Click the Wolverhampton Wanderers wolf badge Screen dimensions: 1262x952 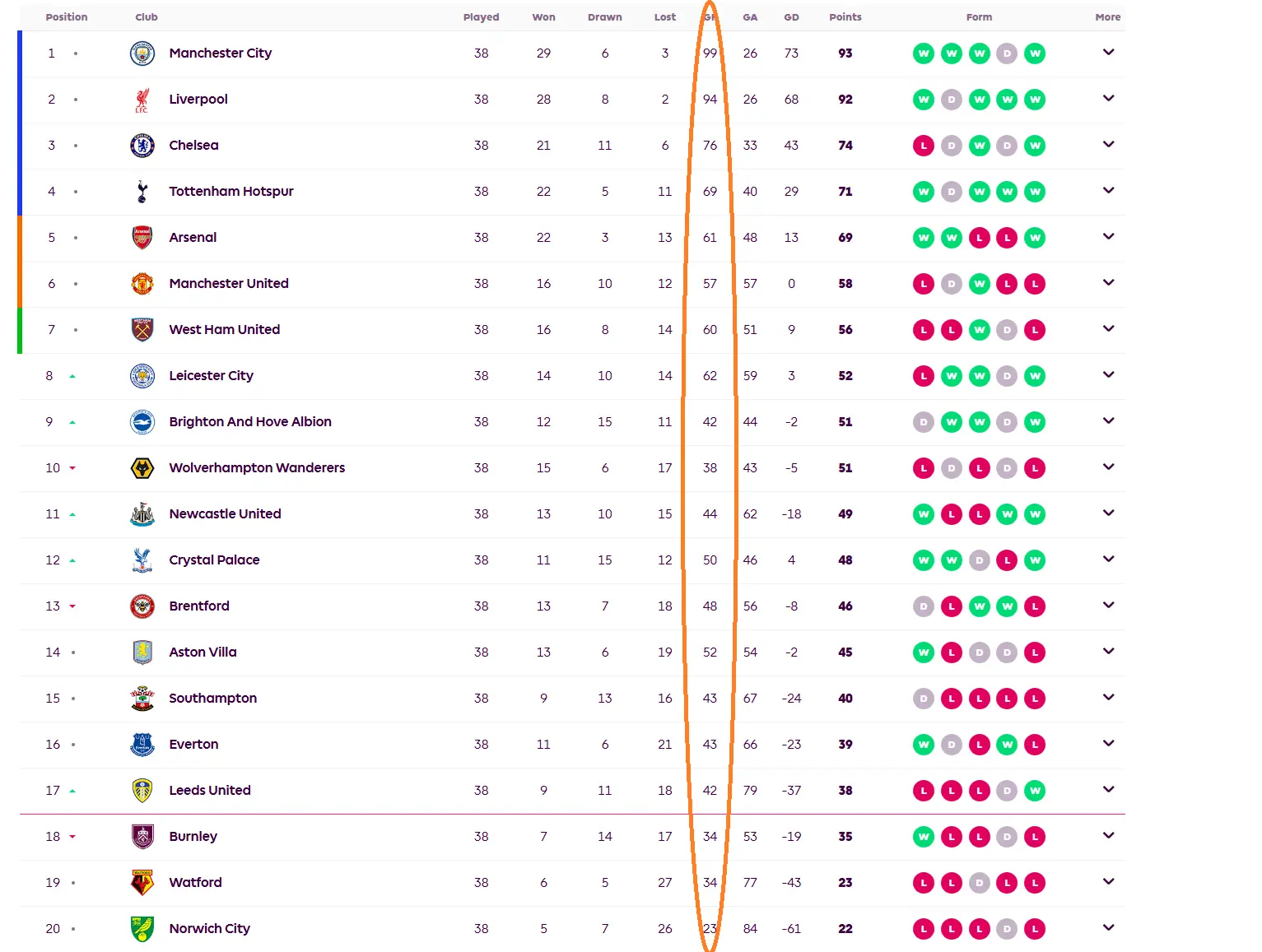coord(142,468)
